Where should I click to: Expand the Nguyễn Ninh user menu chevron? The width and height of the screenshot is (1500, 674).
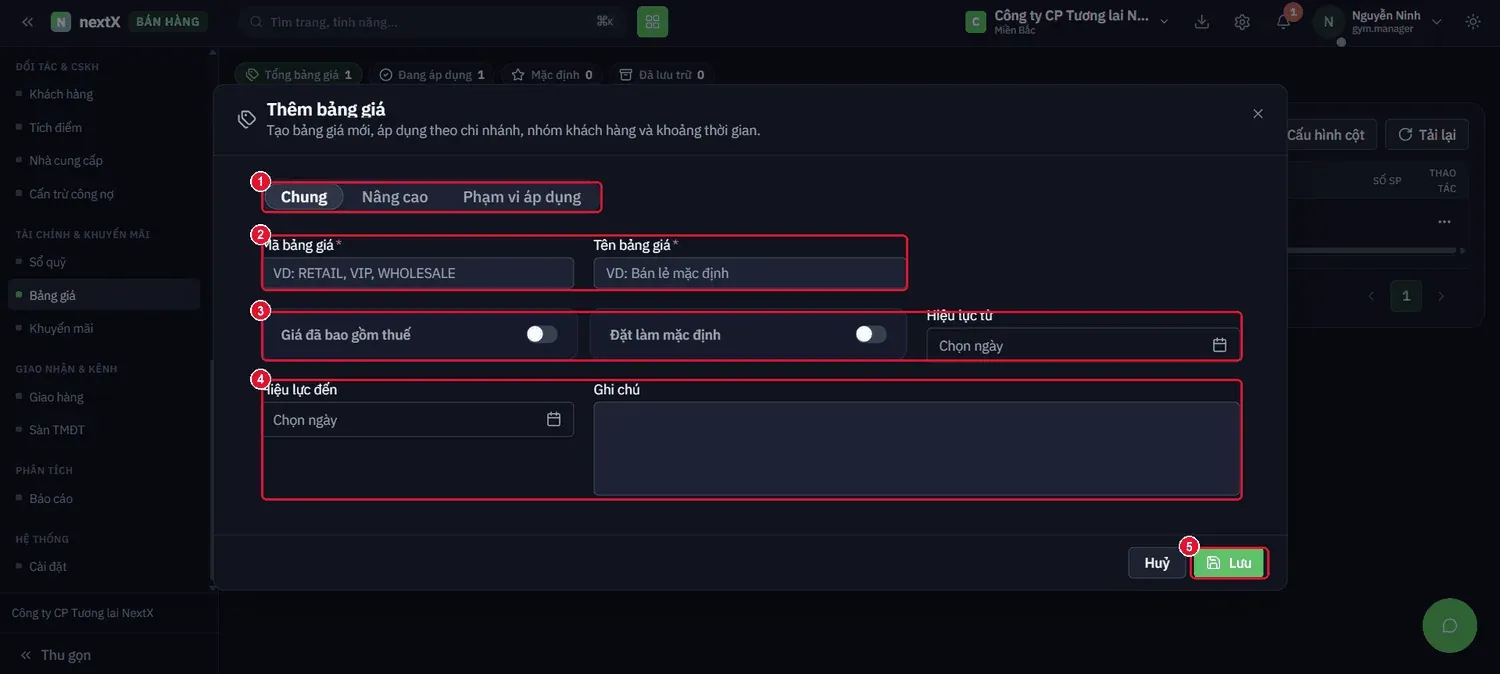coord(1437,21)
